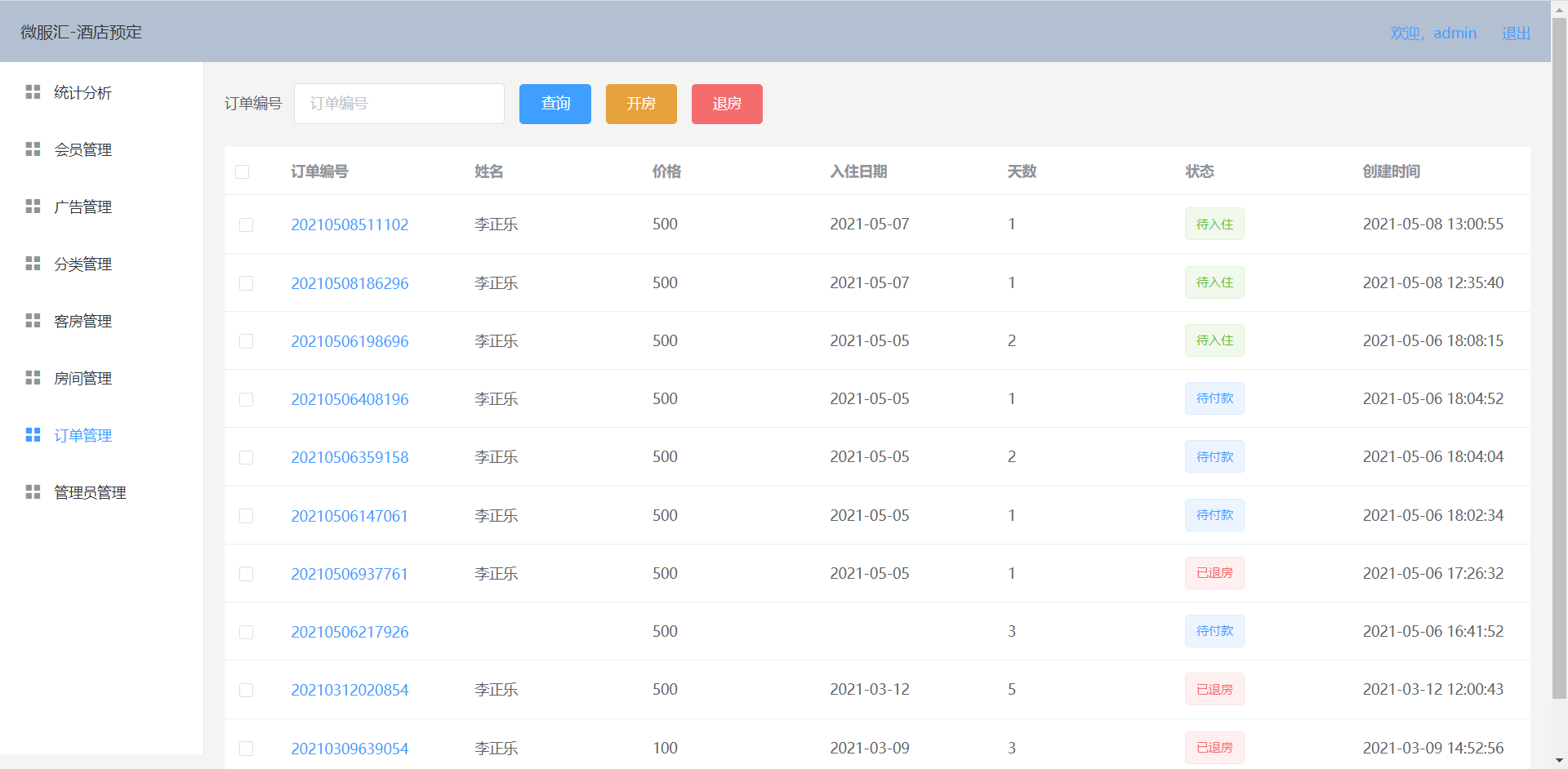The image size is (1568, 769).
Task: Open the 会员管理 menu item
Action: point(101,149)
